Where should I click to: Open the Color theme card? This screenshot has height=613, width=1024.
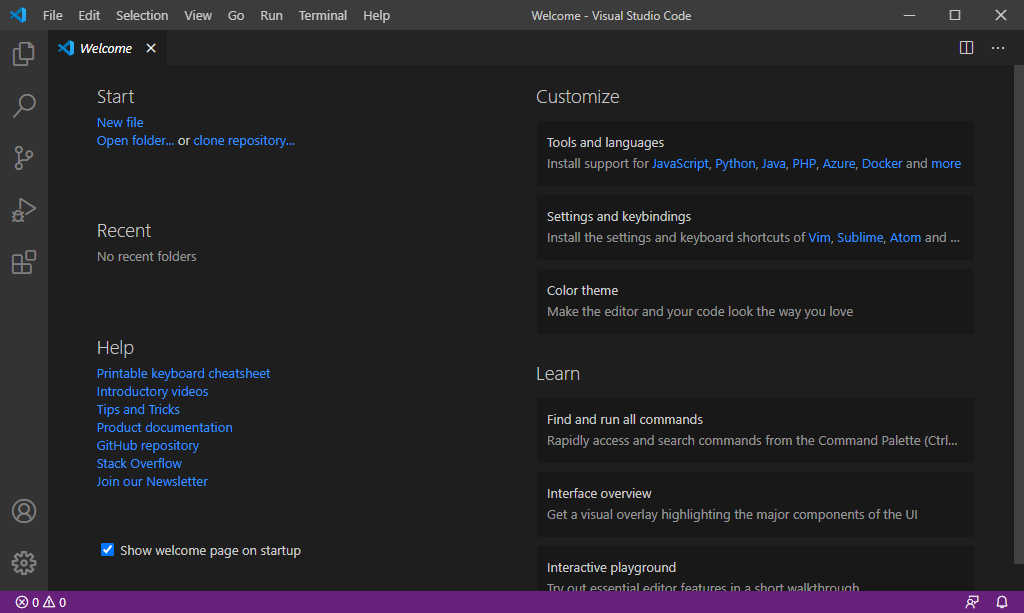pos(755,301)
